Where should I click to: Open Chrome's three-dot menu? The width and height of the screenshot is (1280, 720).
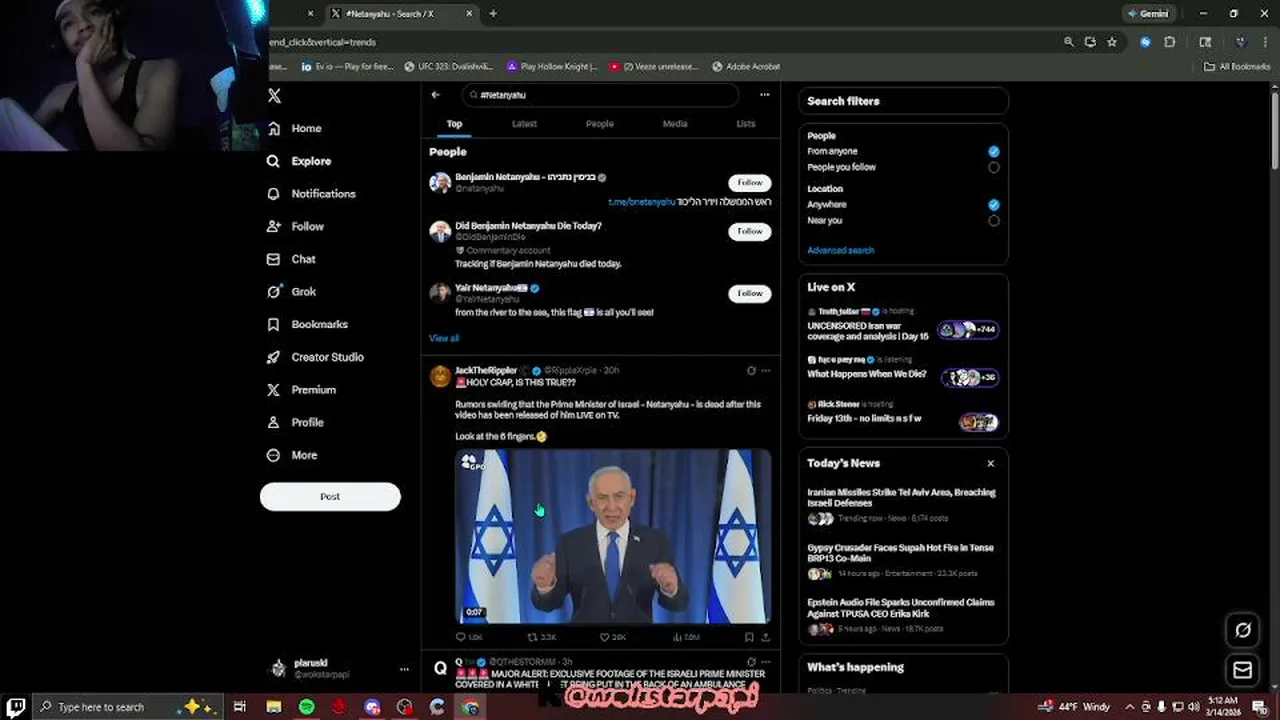click(x=1264, y=42)
